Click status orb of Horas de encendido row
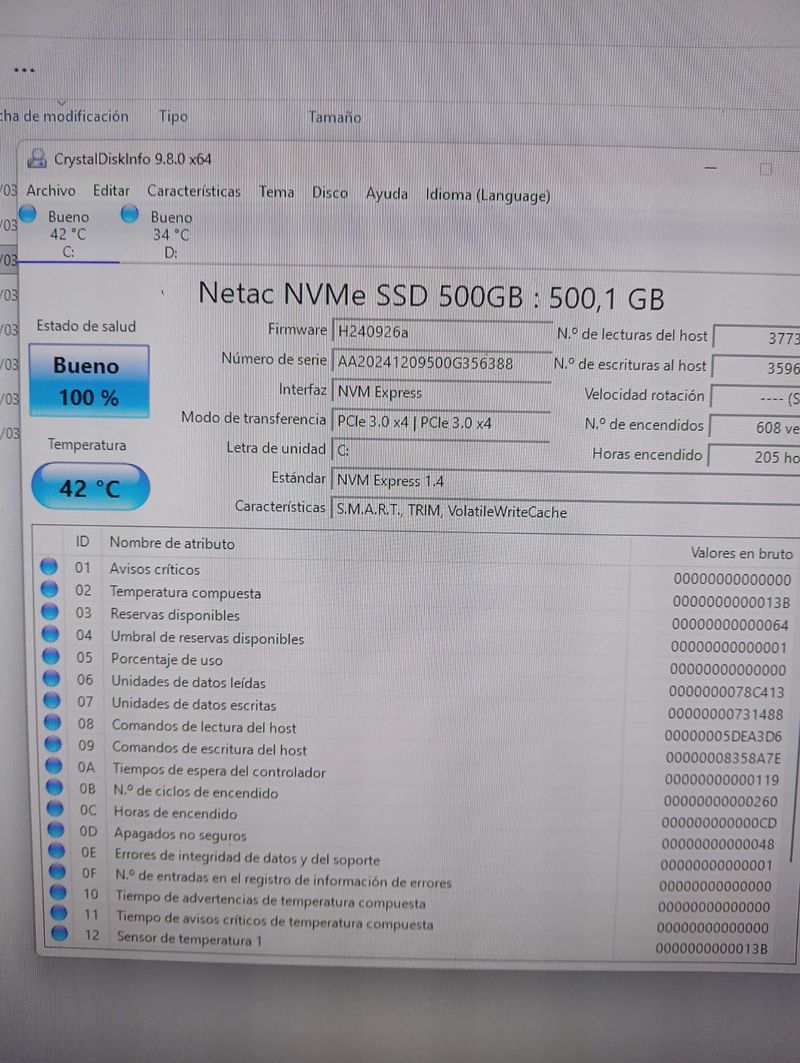Image resolution: width=800 pixels, height=1063 pixels. (56, 808)
